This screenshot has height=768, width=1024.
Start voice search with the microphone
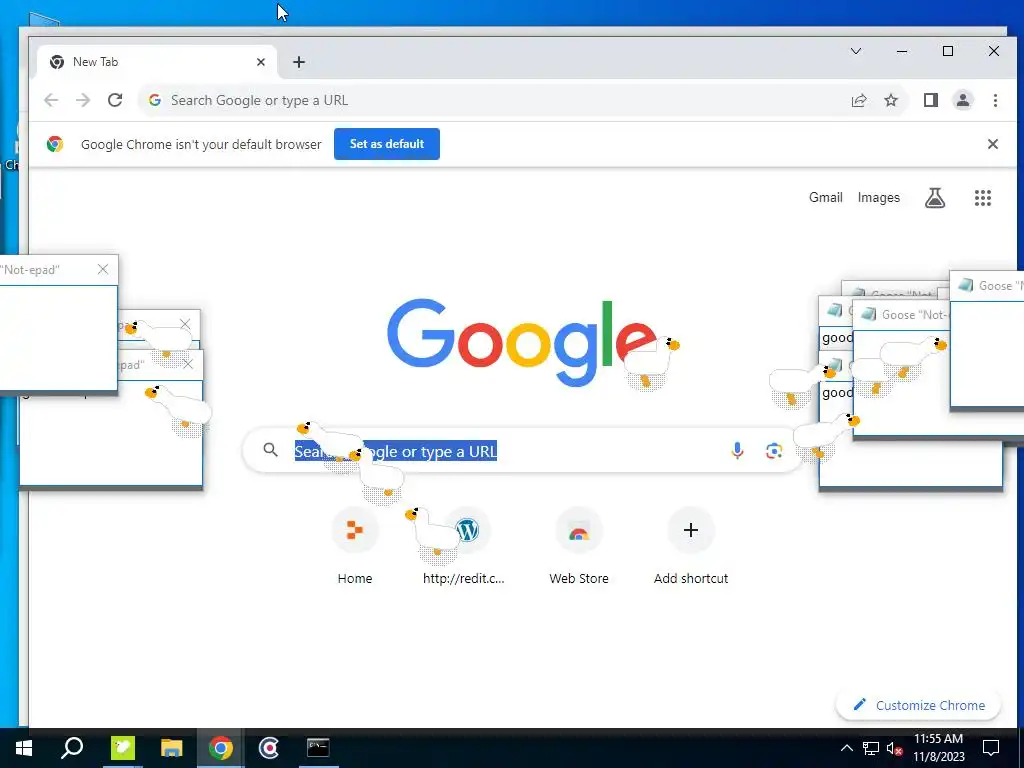tap(737, 451)
